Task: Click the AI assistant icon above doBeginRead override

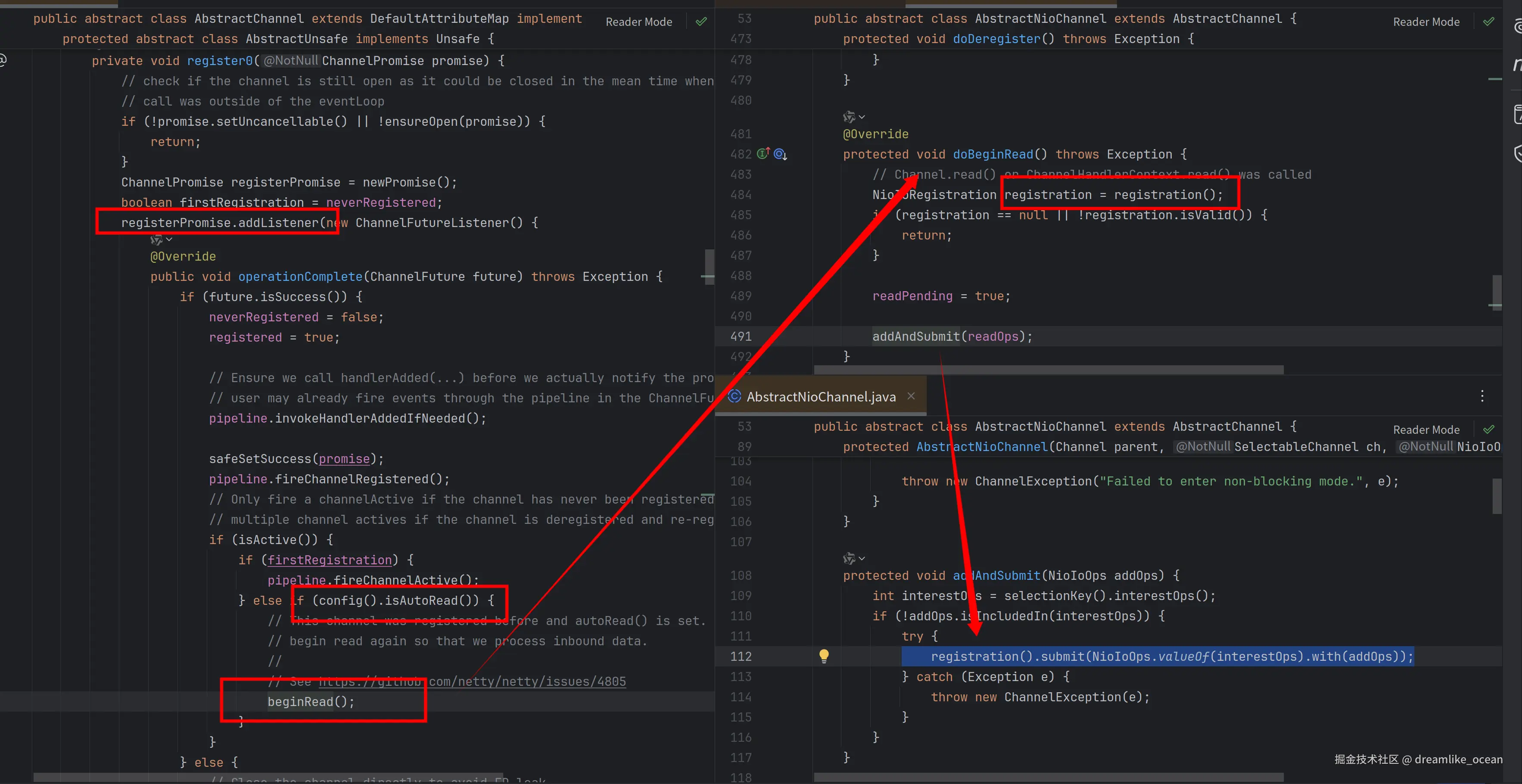Action: (849, 116)
